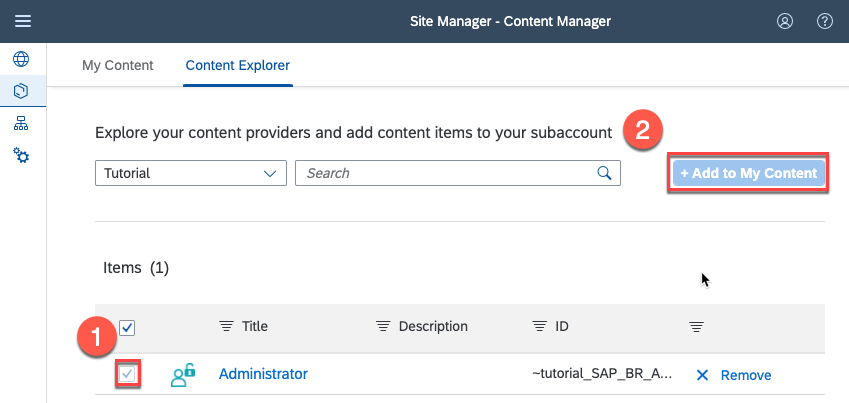Screen dimensions: 849x403
Task: Toggle the select-all header checkbox
Action: (127, 328)
